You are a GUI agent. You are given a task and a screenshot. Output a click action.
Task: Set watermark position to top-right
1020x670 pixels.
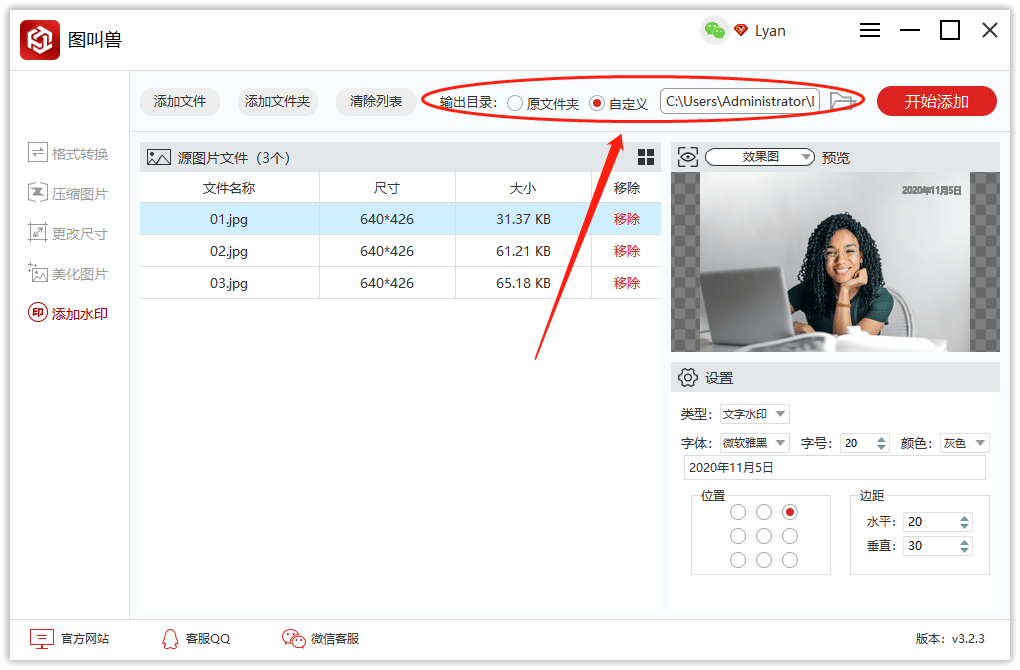point(790,512)
